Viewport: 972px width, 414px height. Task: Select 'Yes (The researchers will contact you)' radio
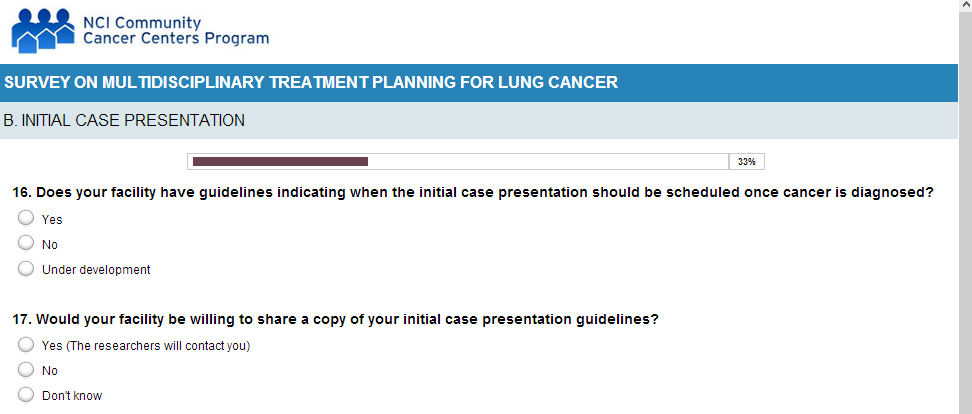click(x=27, y=345)
